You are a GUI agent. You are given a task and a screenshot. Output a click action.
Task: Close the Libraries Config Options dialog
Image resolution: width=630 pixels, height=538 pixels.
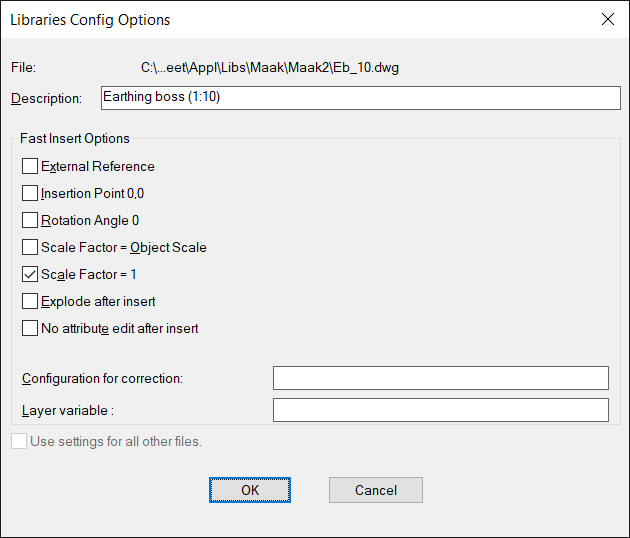pos(608,19)
